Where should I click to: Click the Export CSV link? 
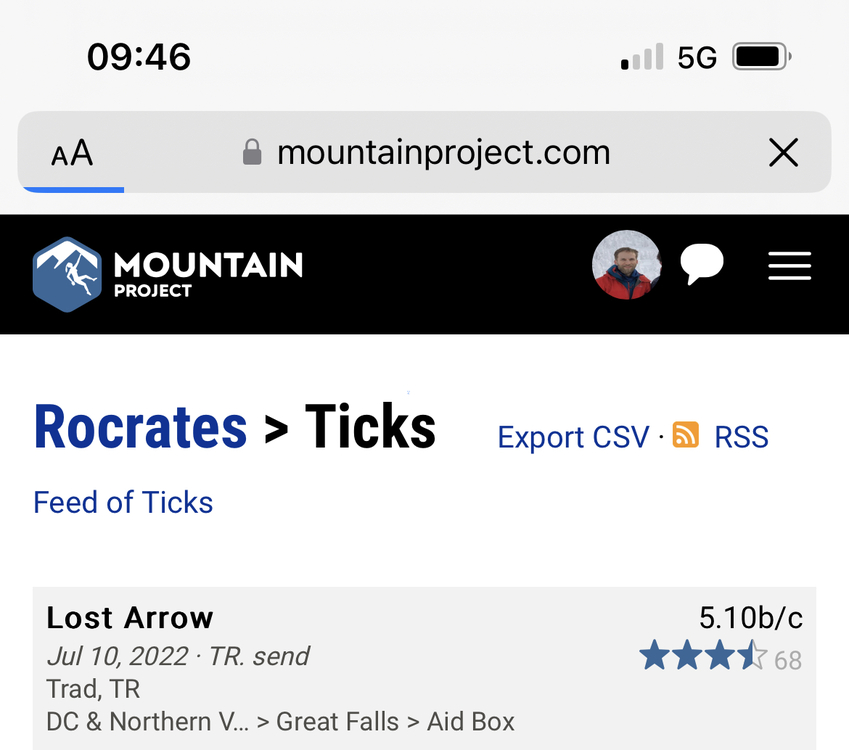tap(573, 437)
